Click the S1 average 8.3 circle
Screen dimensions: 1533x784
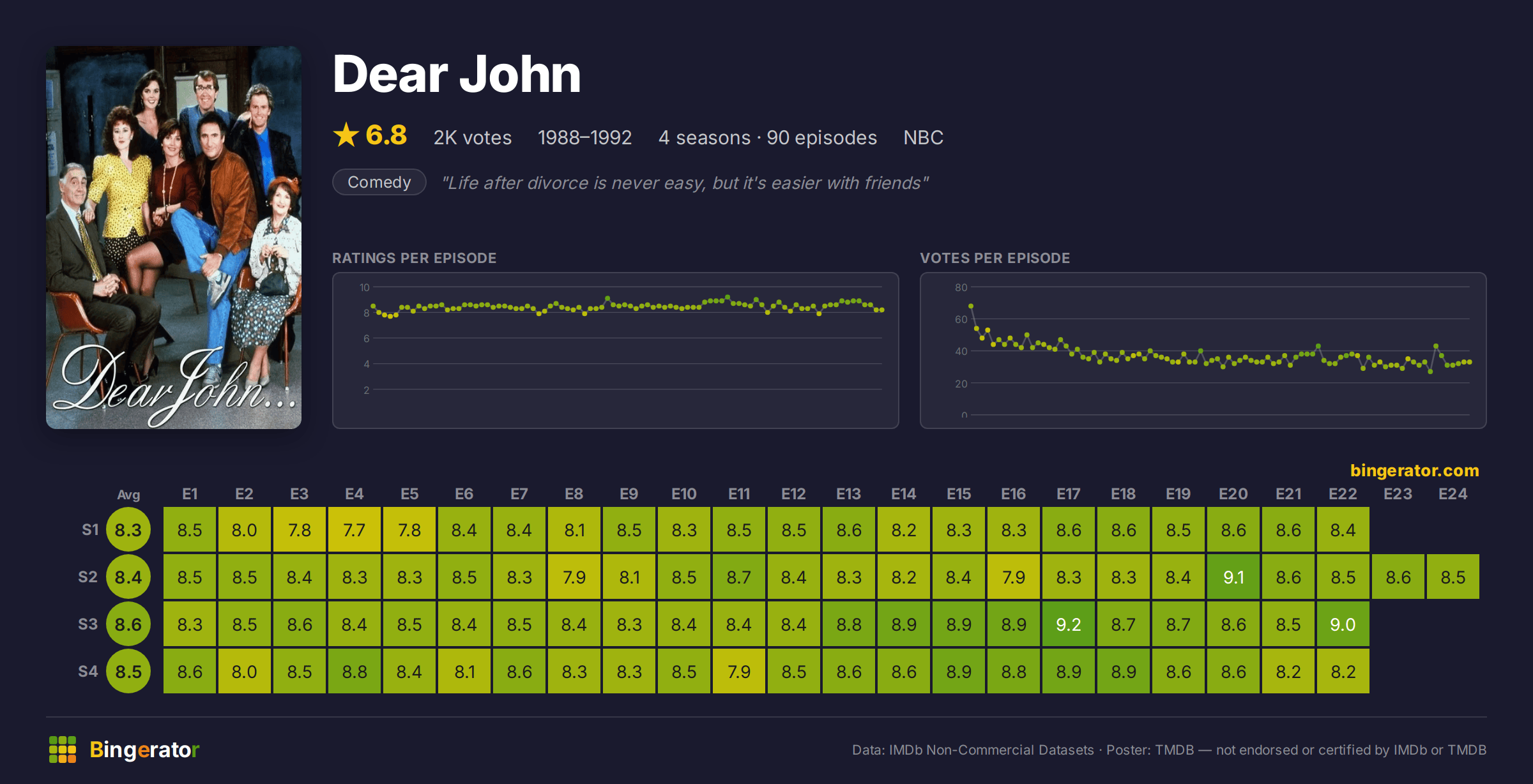128,530
